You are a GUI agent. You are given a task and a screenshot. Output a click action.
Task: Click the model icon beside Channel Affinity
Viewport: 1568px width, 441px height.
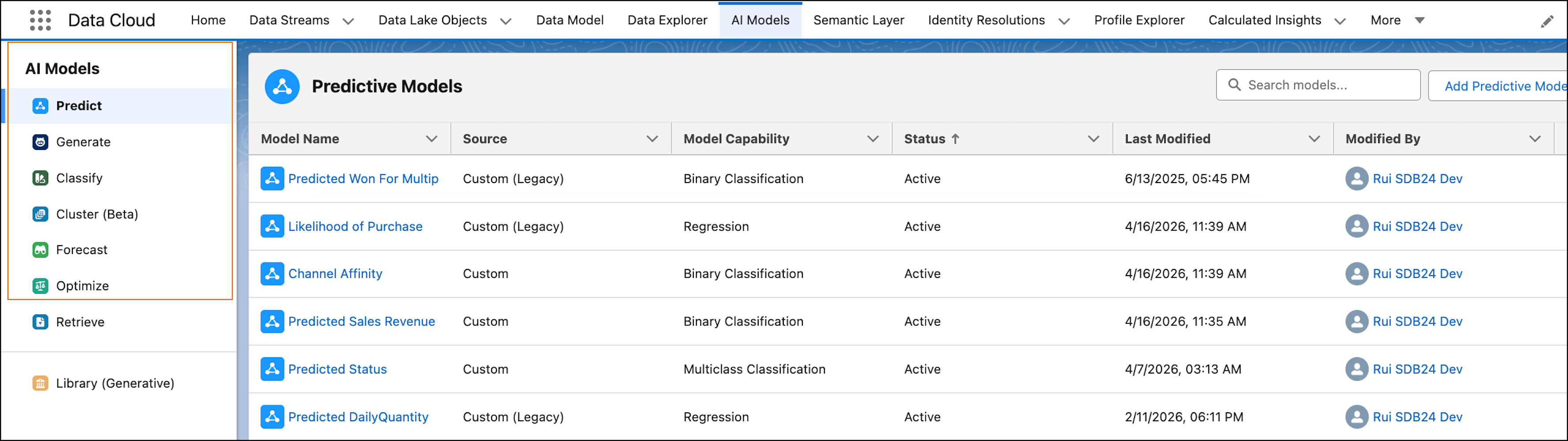tap(272, 274)
